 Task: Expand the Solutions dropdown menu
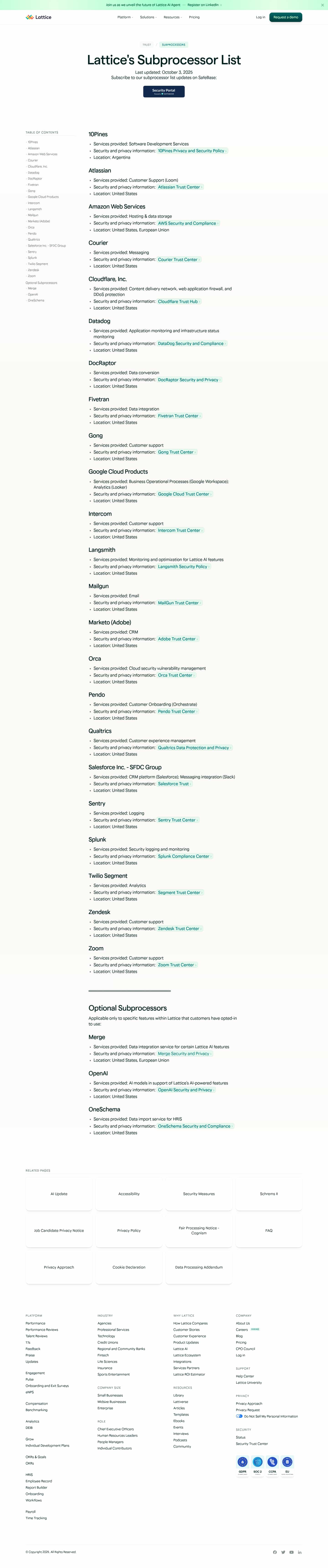(x=148, y=17)
